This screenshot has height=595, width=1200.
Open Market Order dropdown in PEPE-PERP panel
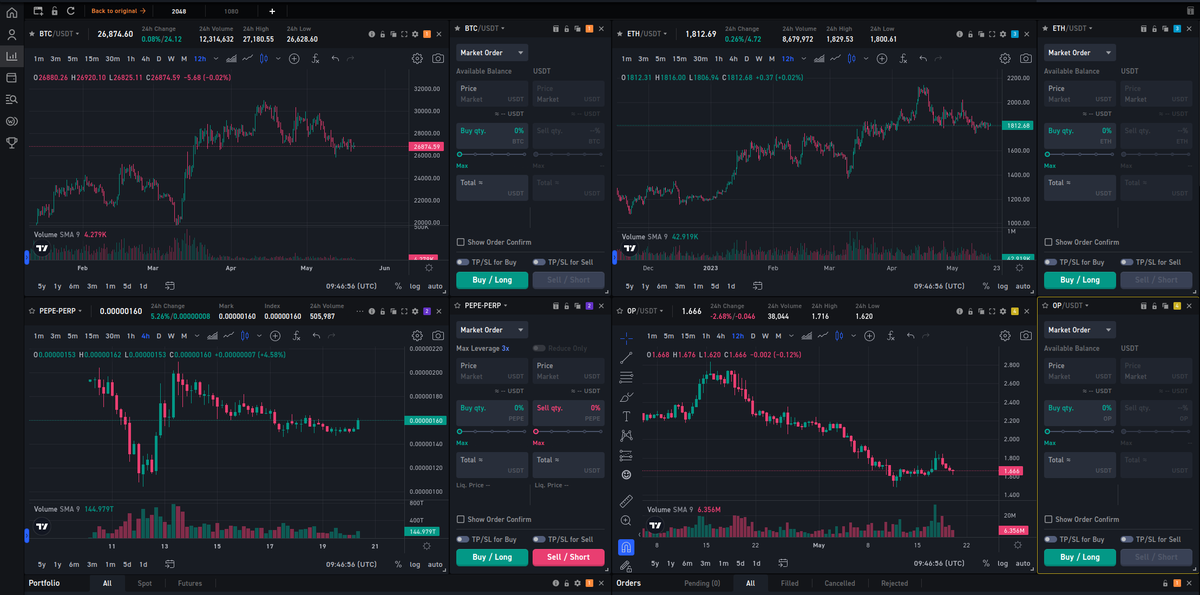tap(492, 329)
